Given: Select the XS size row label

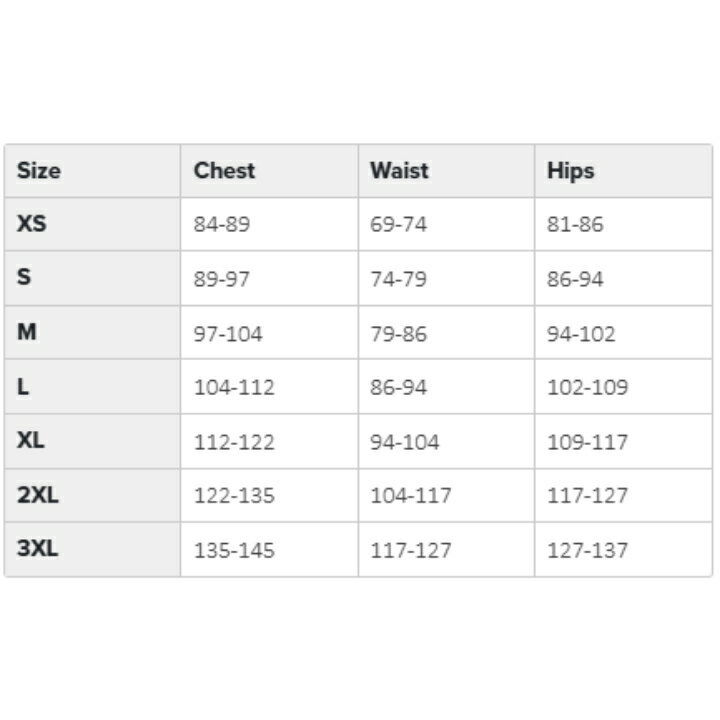Looking at the screenshot, I should (32, 224).
